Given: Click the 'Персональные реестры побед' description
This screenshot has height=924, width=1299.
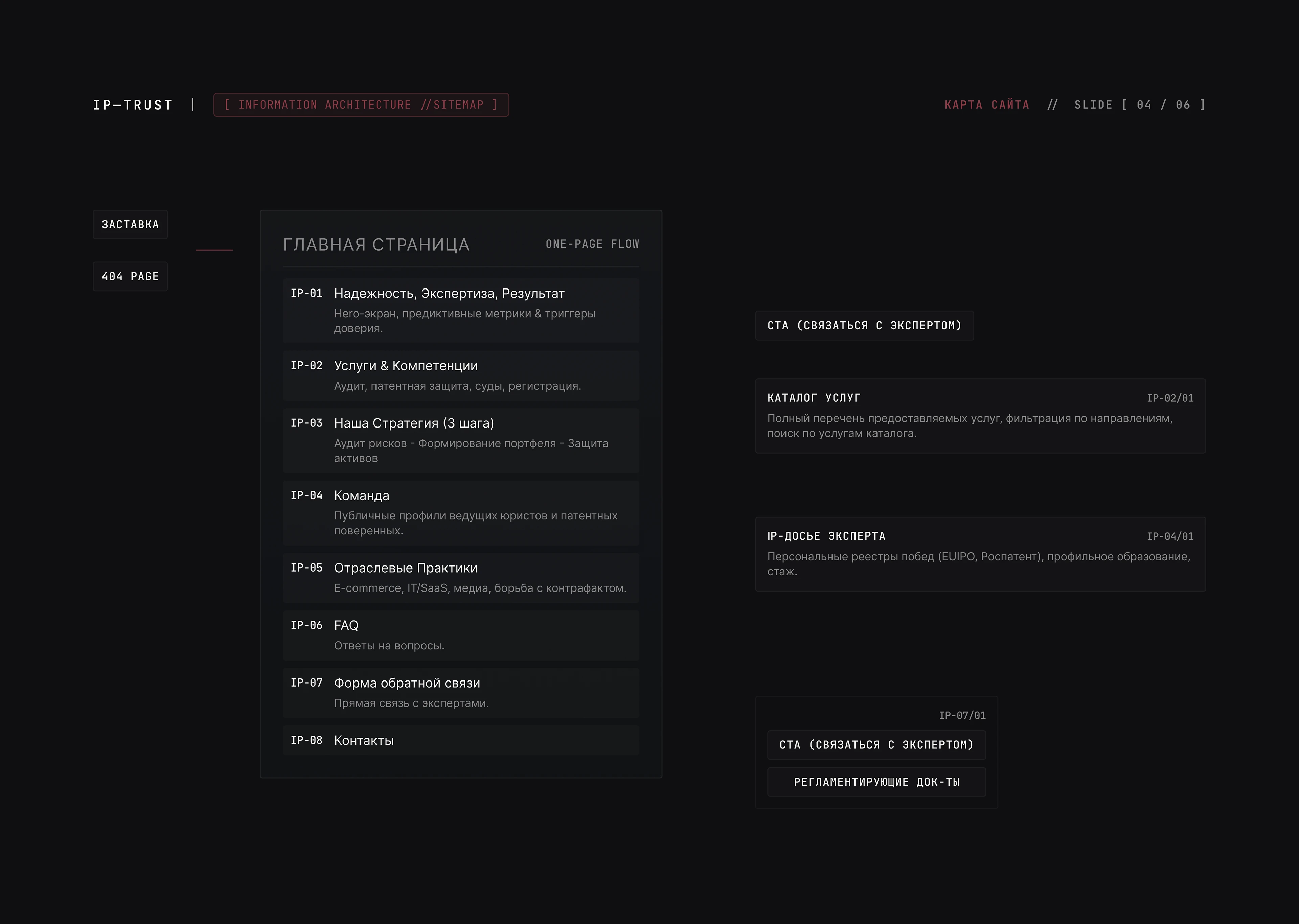Looking at the screenshot, I should click(979, 564).
